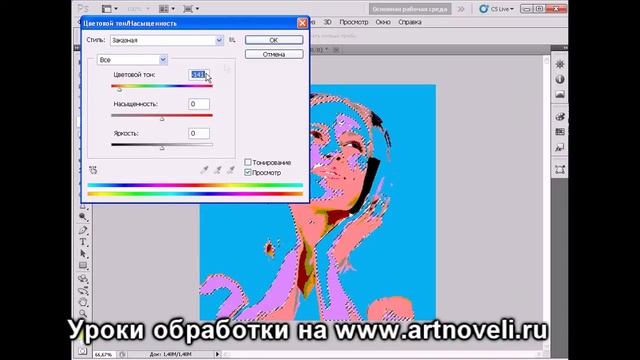
Task: Enable the Тонирование checkbox
Action: [x=248, y=162]
